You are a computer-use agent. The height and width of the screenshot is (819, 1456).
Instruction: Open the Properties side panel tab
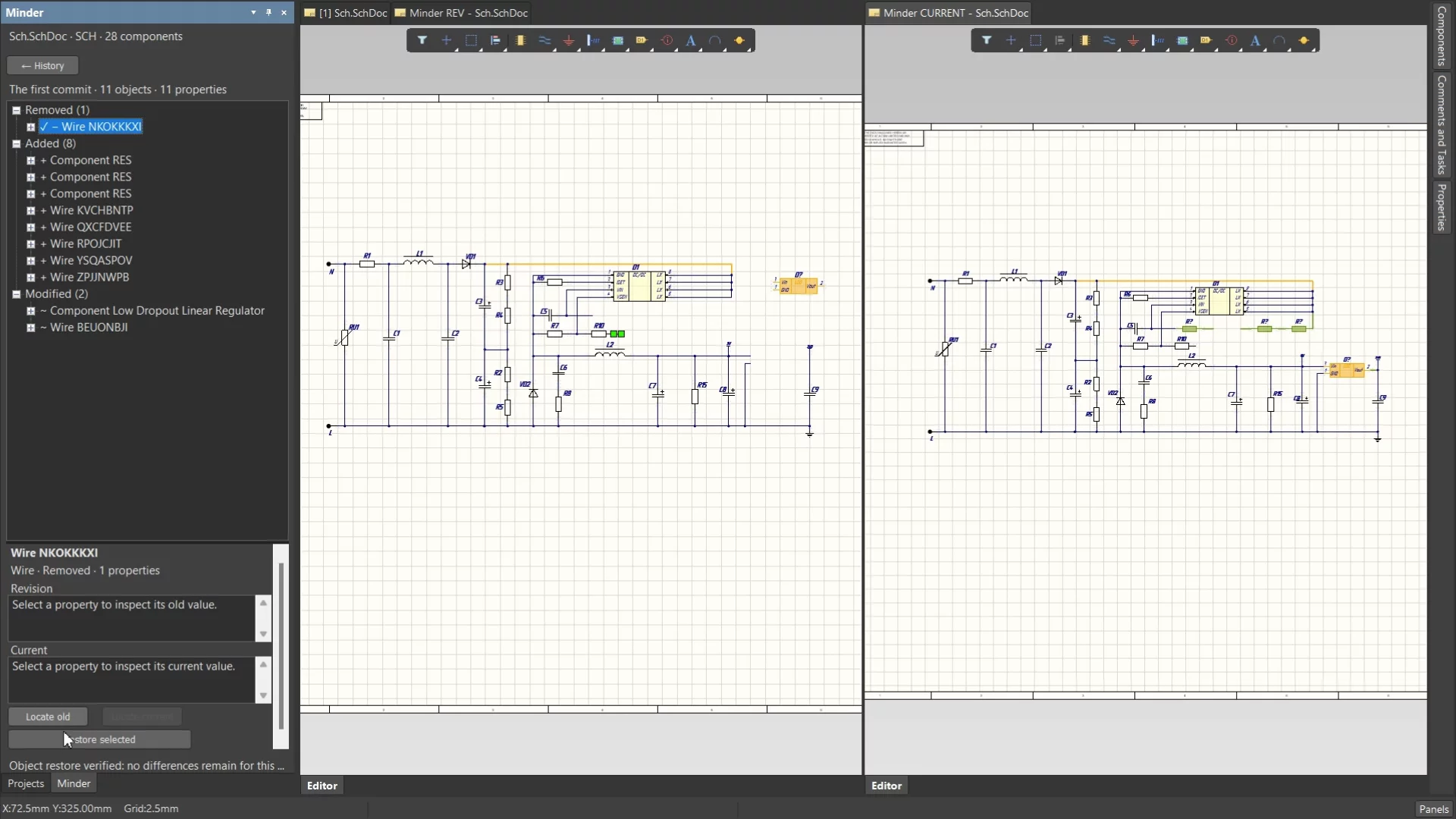[x=1442, y=207]
